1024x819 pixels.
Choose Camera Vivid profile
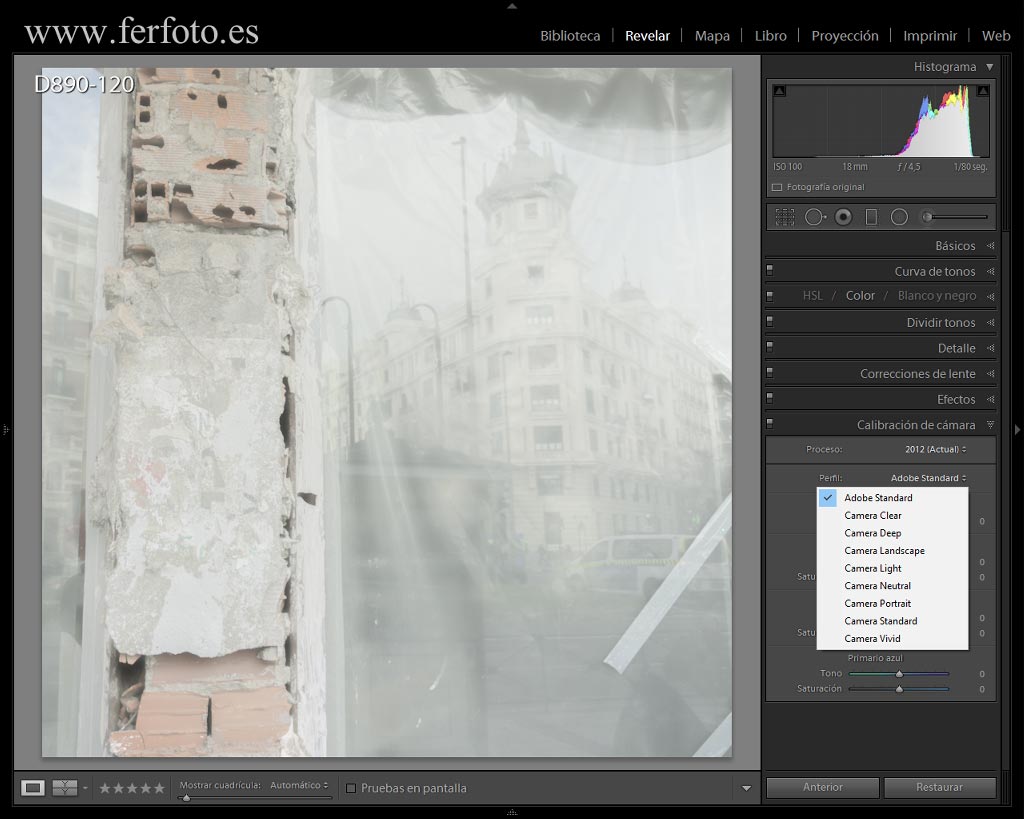coord(892,639)
